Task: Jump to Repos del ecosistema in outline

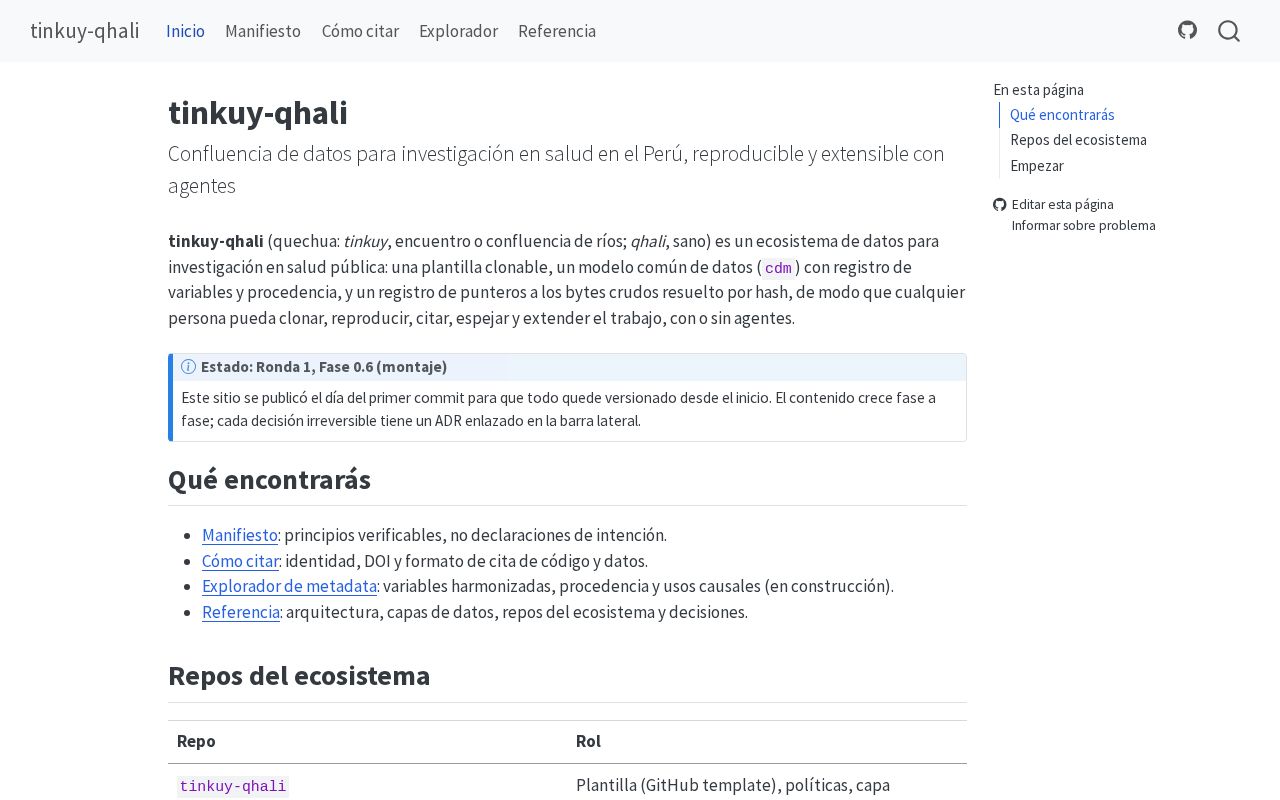Action: [1078, 140]
